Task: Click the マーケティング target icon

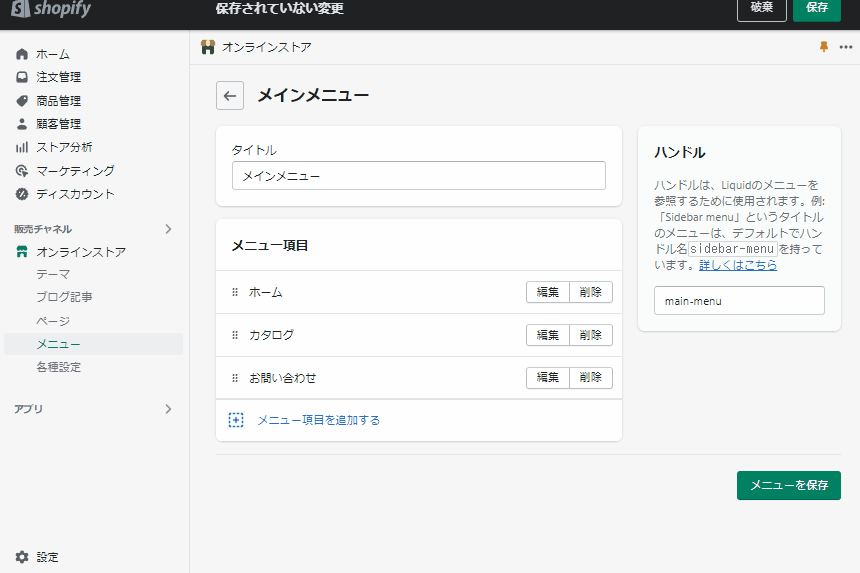Action: coord(22,171)
